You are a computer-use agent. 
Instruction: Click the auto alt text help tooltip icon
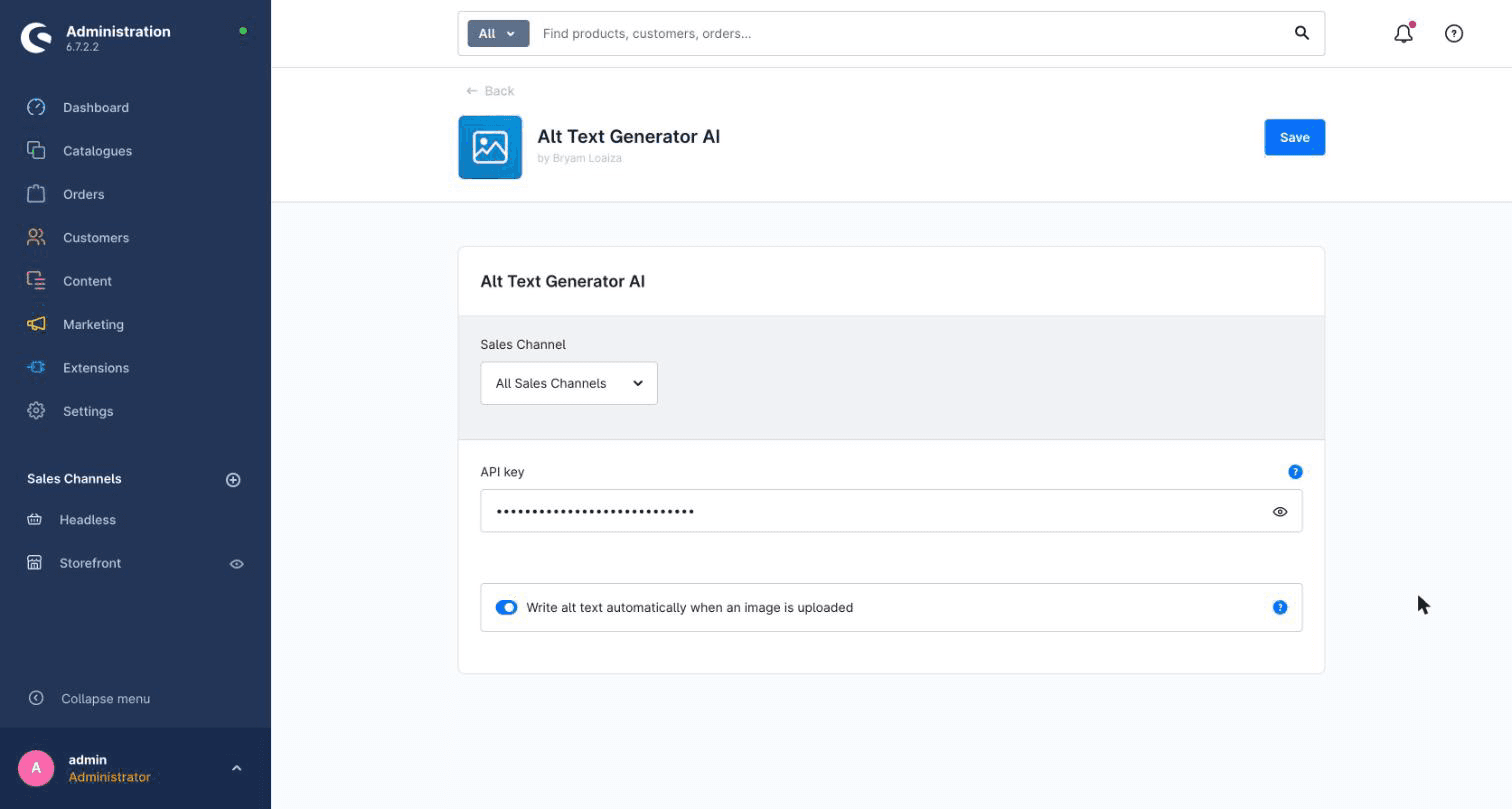click(1280, 608)
